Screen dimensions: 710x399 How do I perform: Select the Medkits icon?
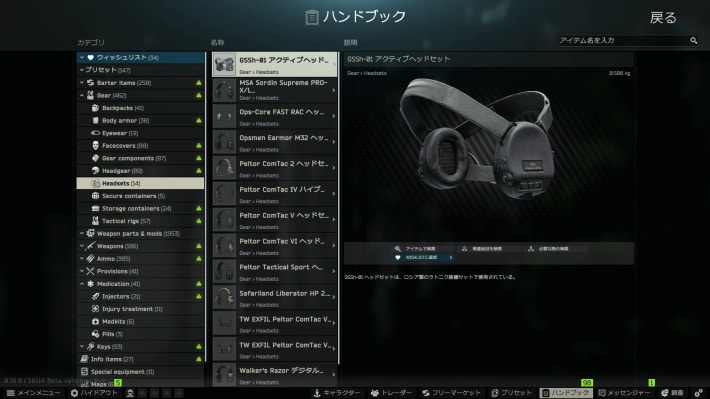[95, 322]
